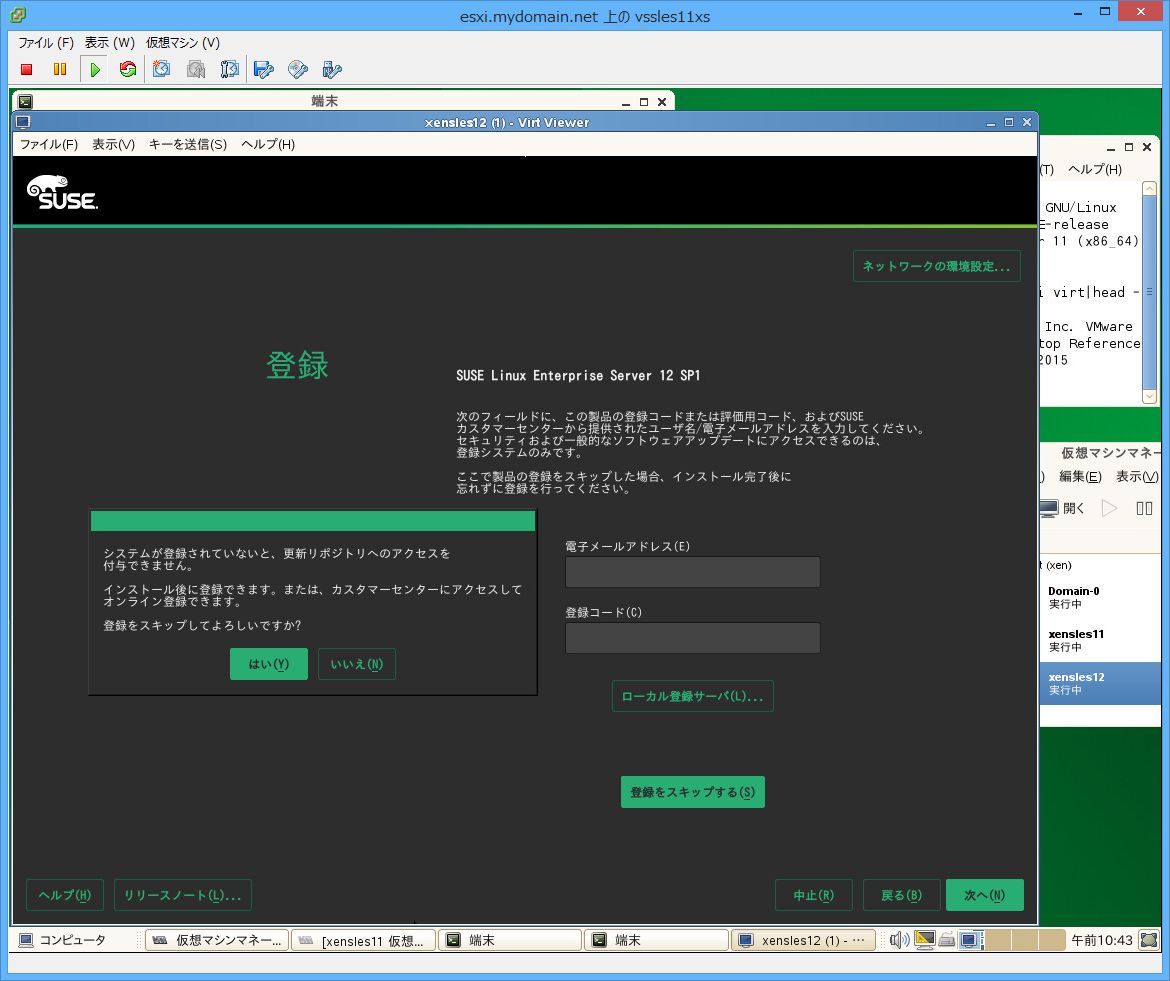Open vSphere 仮想マシン (V) menu

click(183, 43)
